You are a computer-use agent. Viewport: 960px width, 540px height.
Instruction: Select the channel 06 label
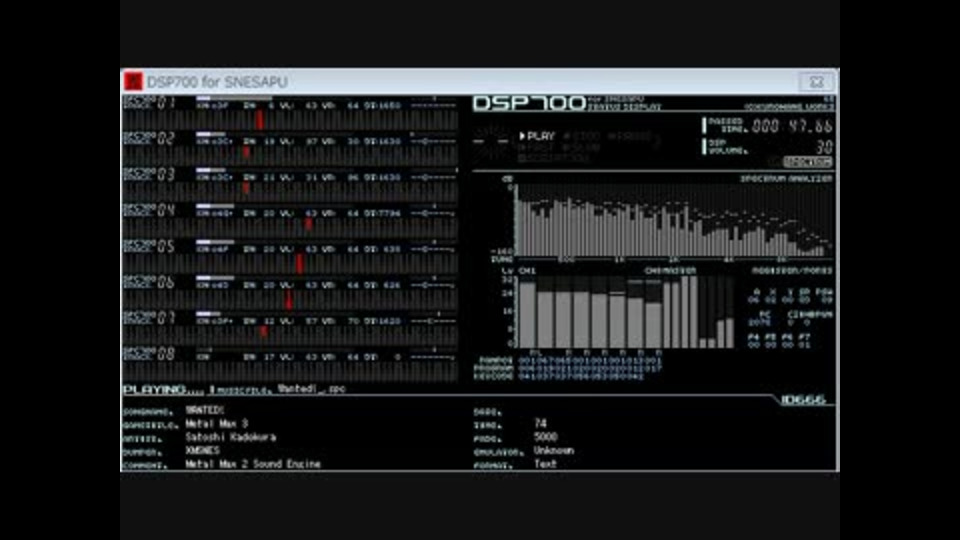[150, 282]
